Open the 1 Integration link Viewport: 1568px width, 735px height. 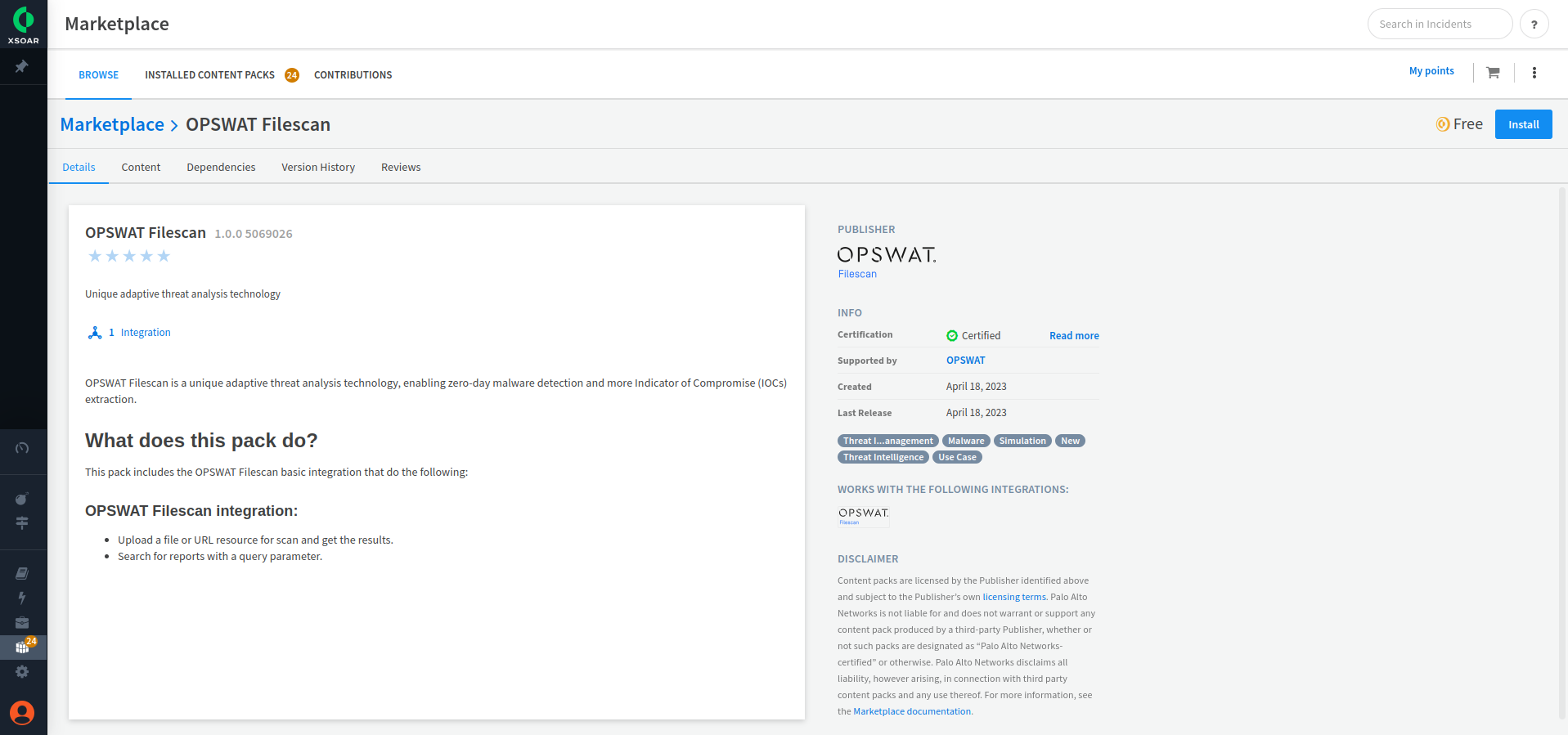click(140, 333)
